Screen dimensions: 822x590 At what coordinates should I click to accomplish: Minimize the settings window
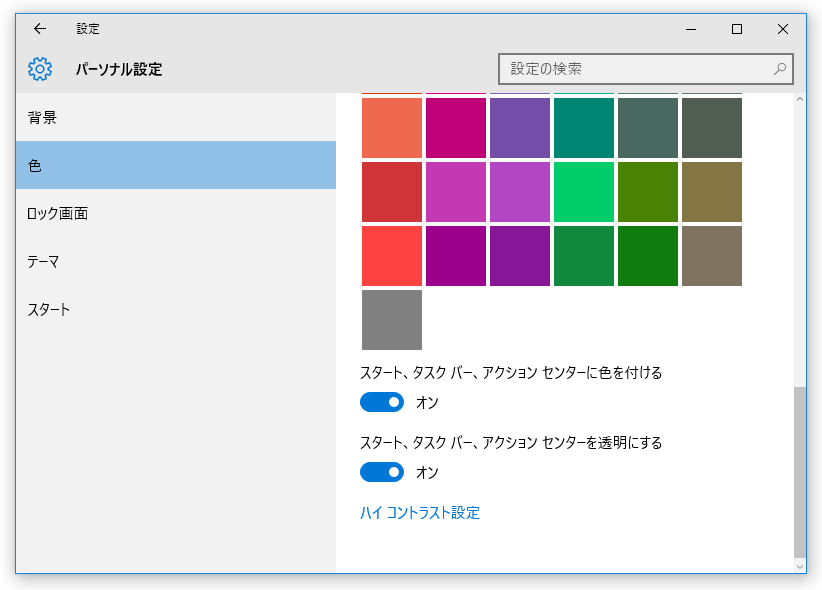(x=691, y=29)
